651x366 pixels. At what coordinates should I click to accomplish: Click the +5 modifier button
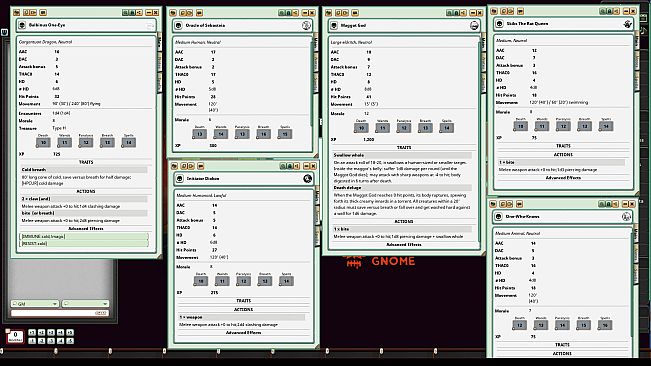point(70,332)
